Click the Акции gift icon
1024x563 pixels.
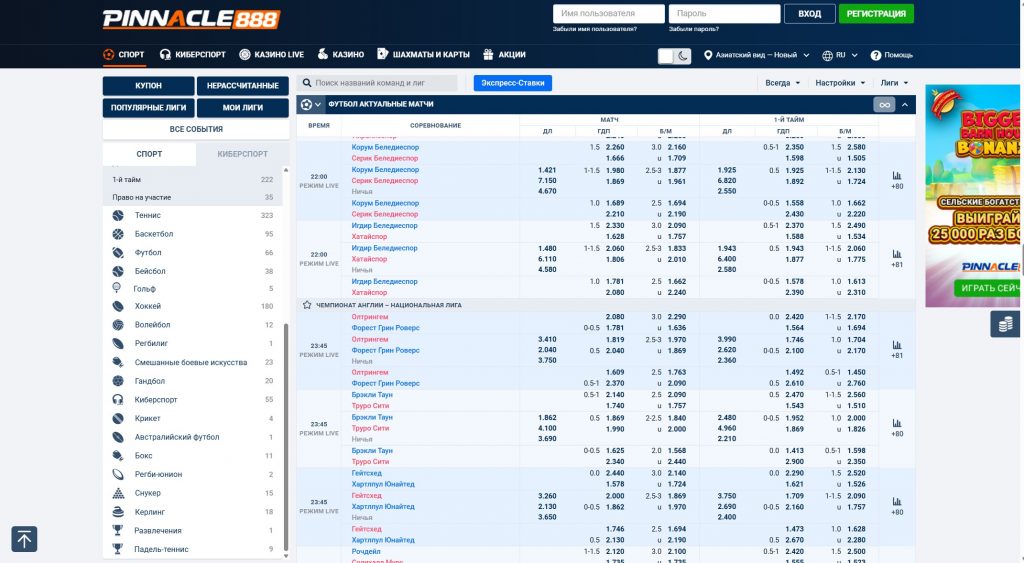(490, 55)
